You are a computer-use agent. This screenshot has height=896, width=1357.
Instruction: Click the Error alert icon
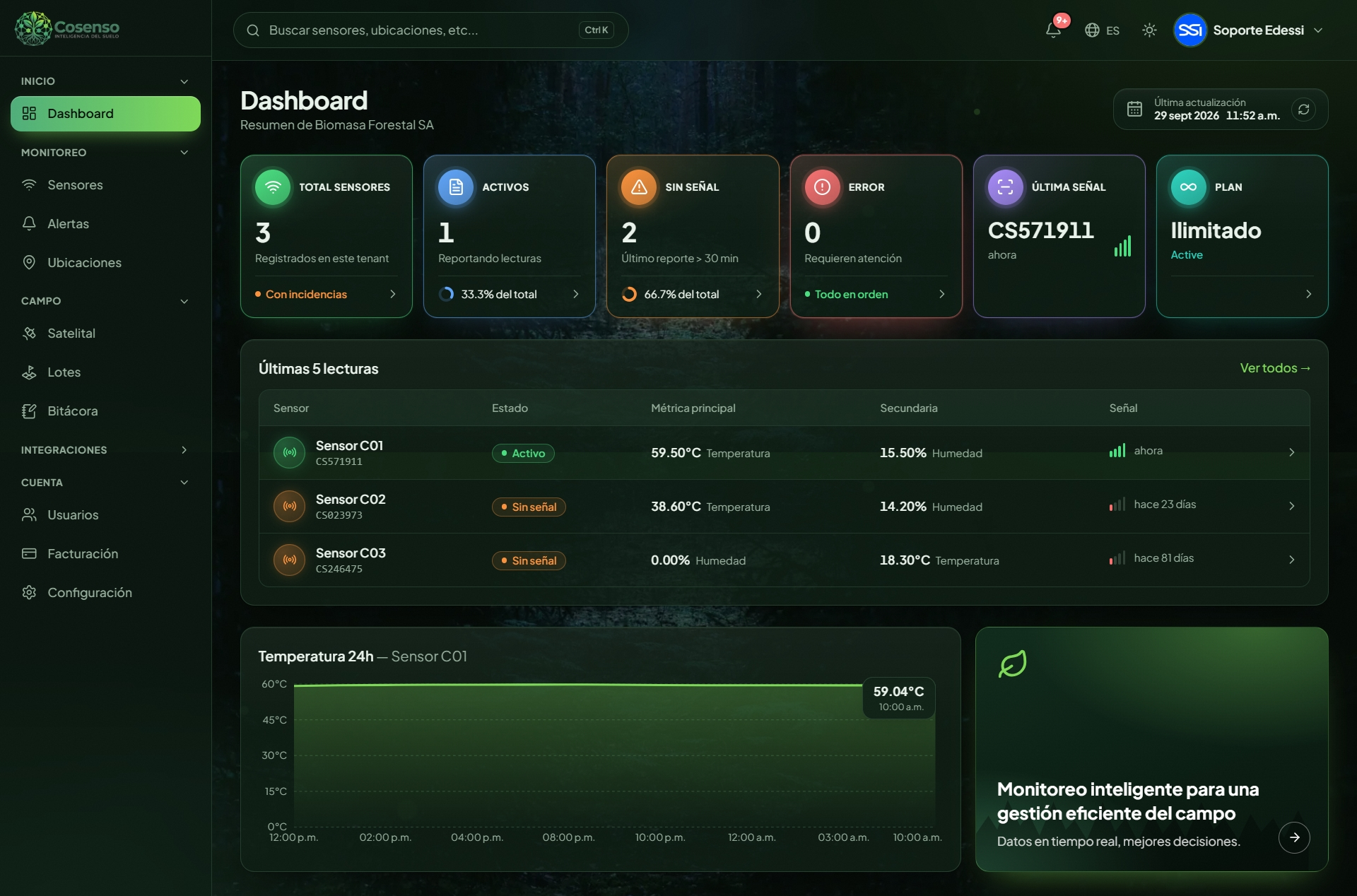pyautogui.click(x=822, y=187)
